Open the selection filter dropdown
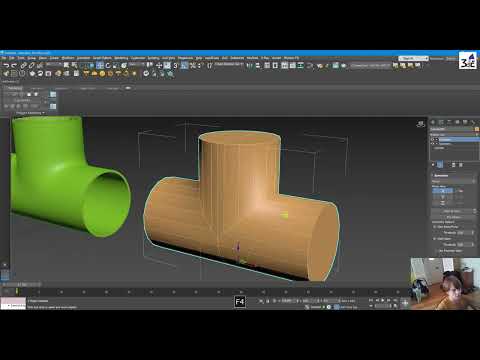The height and width of the screenshot is (360, 480). pos(54,64)
